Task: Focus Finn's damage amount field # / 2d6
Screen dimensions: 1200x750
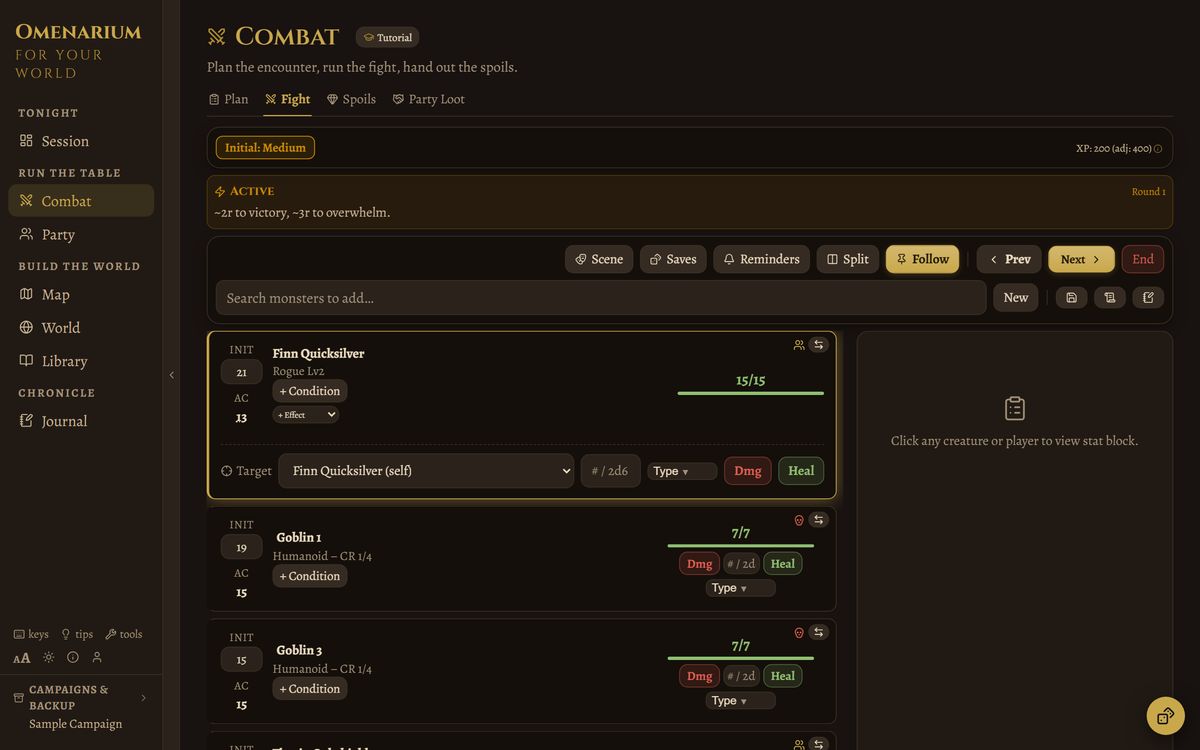Action: 611,471
